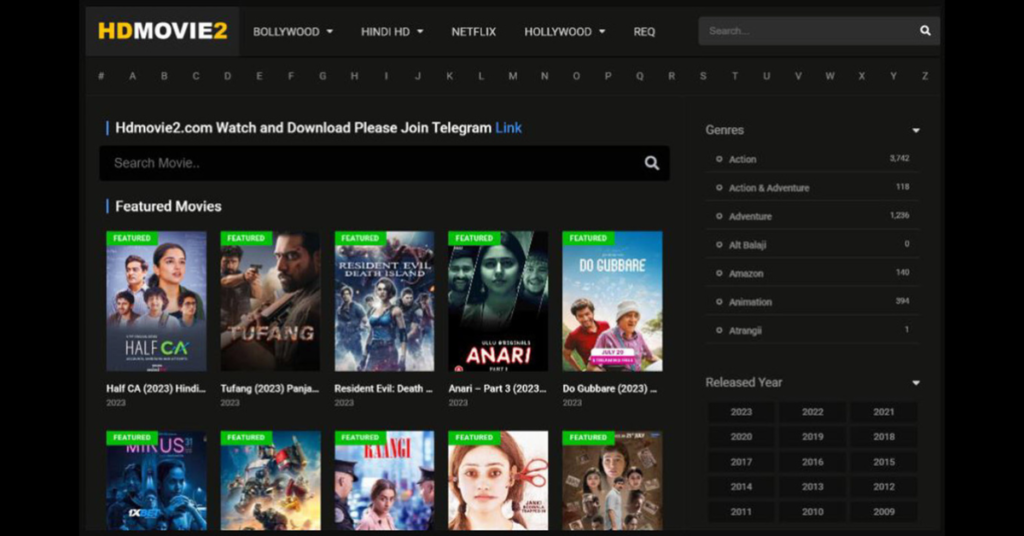Open the Do Gubbare movie poster
The image size is (1024, 536).
point(613,301)
